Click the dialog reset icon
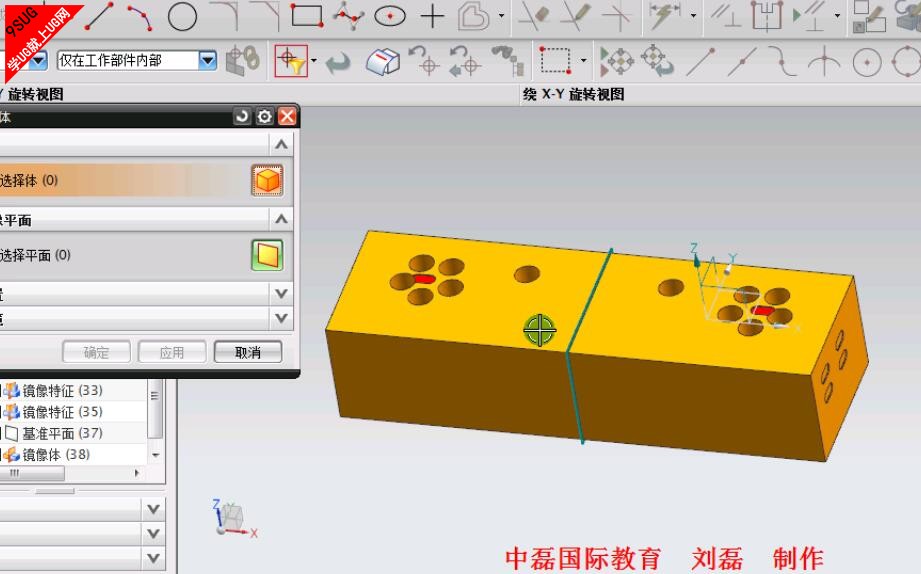Screen dimensions: 921x574 241,116
